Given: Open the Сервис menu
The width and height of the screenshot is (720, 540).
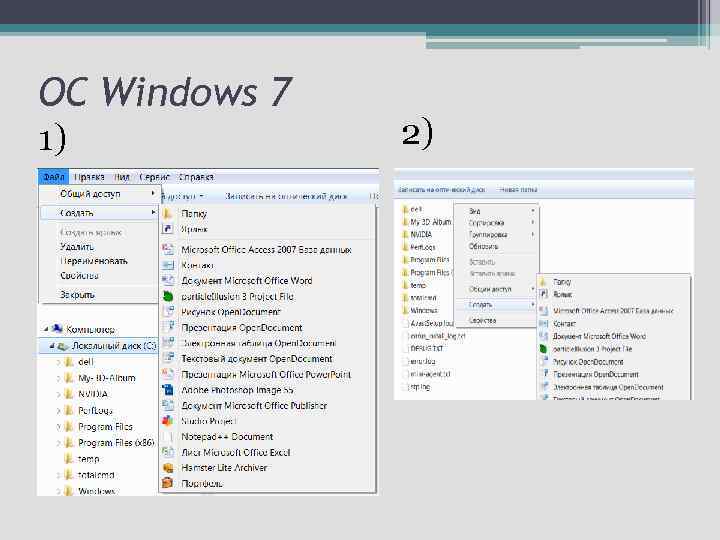Looking at the screenshot, I should tap(155, 177).
